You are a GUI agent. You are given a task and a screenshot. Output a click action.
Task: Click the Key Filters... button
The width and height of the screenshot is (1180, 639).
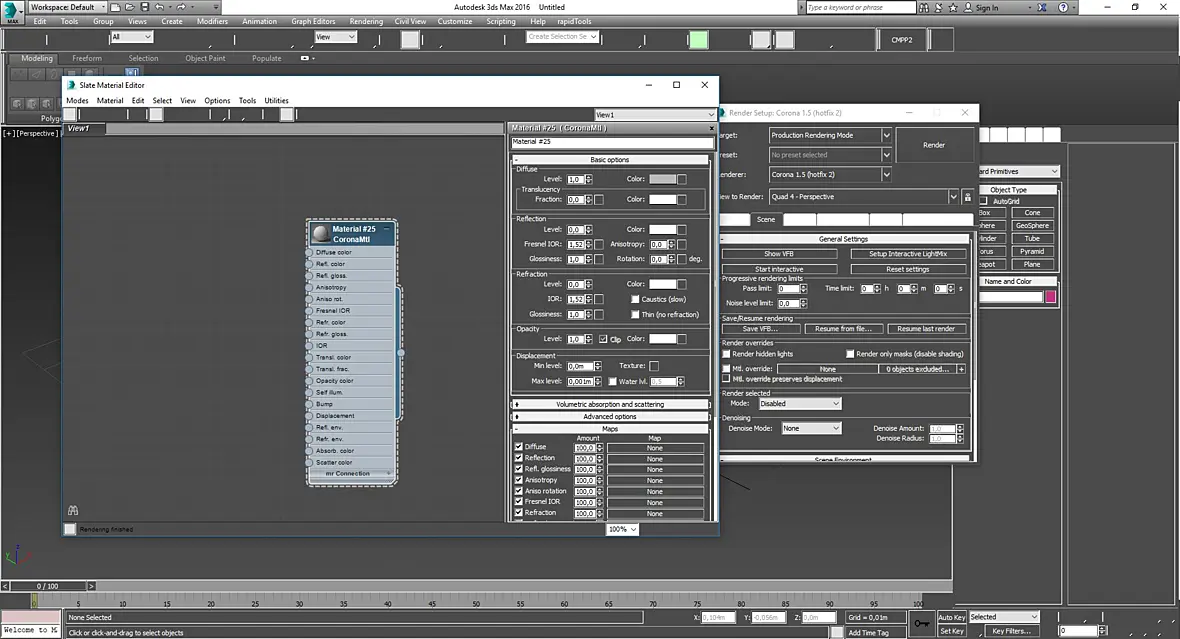point(1011,631)
